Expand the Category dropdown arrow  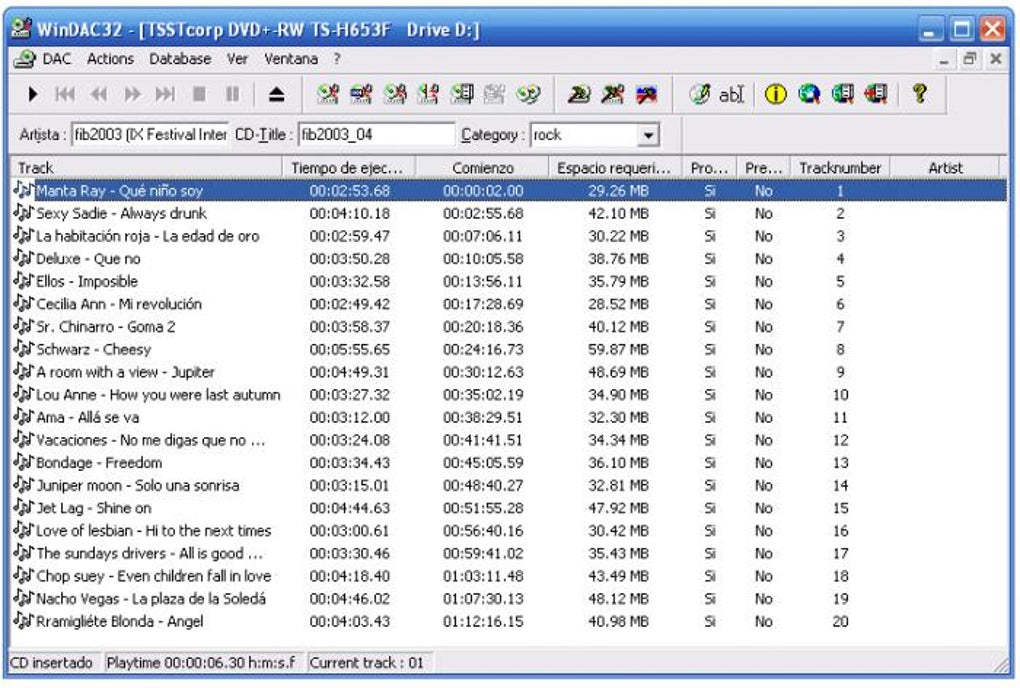click(x=648, y=135)
